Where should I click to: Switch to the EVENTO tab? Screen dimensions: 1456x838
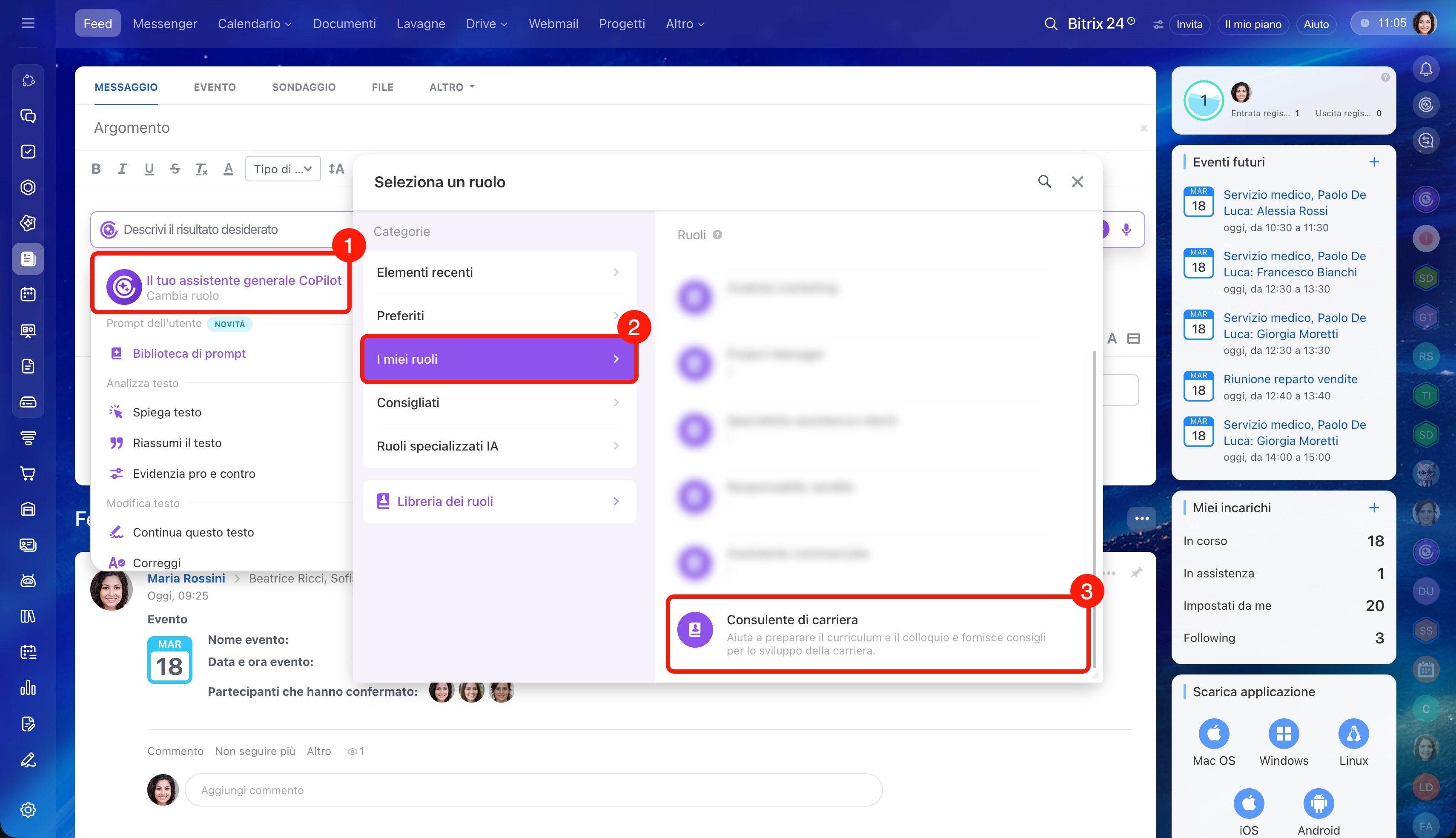point(215,87)
